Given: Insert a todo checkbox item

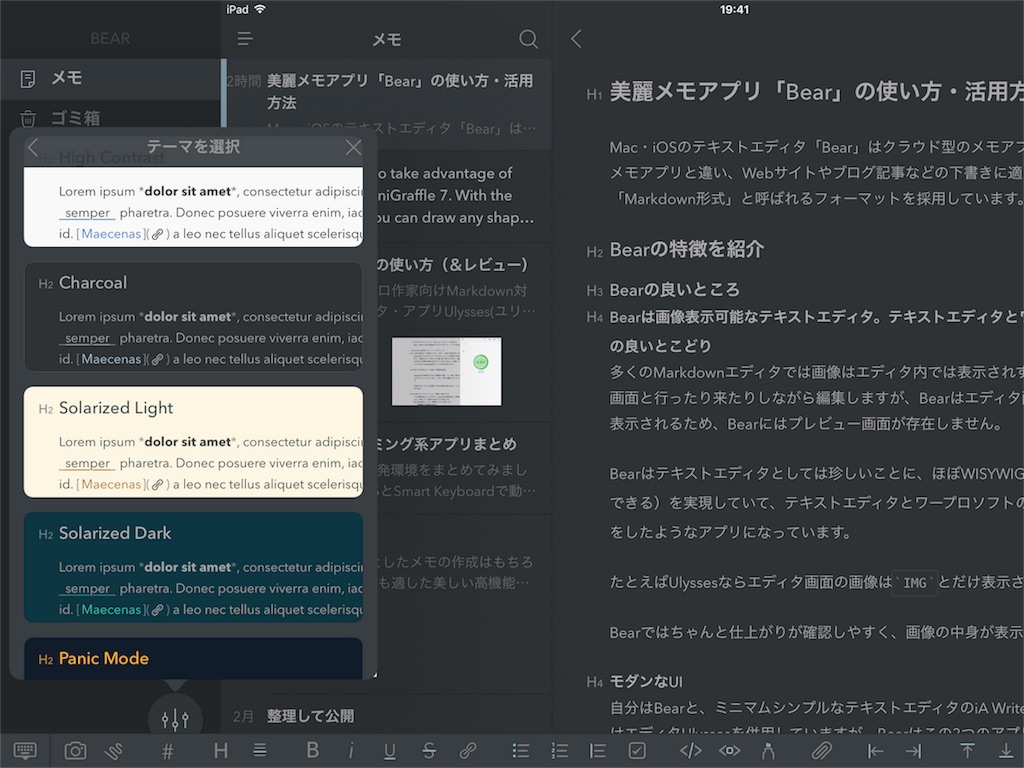Looking at the screenshot, I should pyautogui.click(x=637, y=750).
